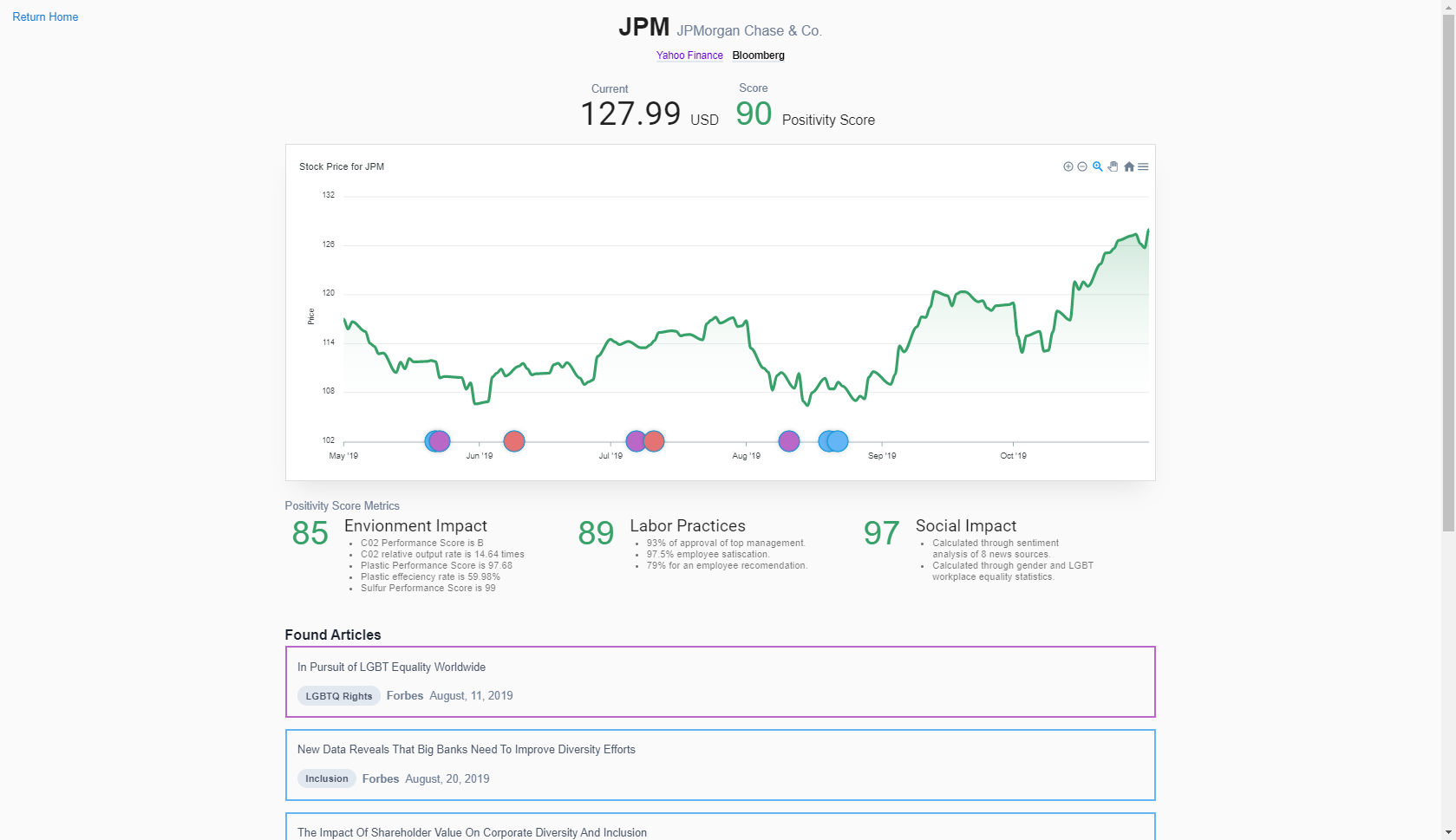1456x840 pixels.
Task: Click the Return Home link
Action: [x=44, y=16]
